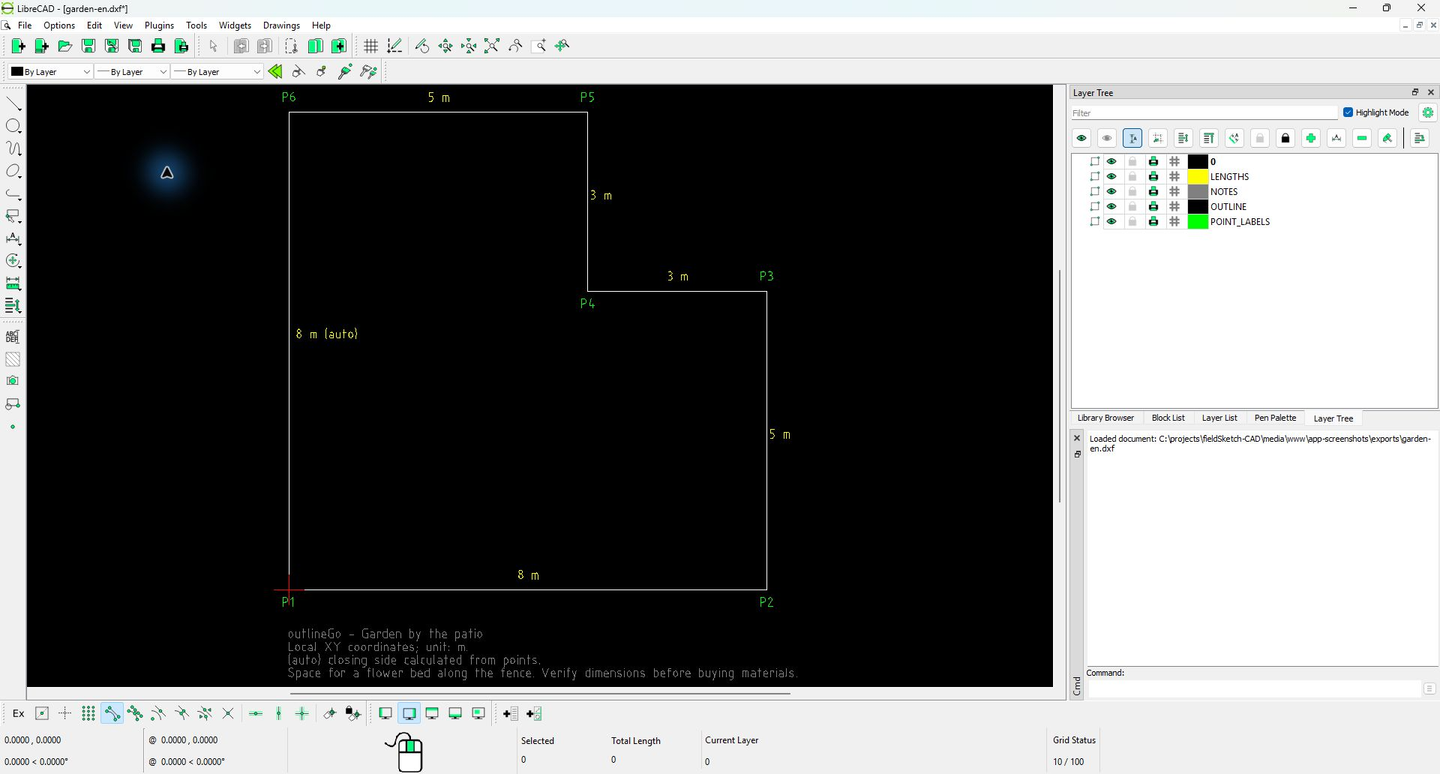This screenshot has height=774, width=1440.
Task: Toggle Exclusive Snap Mode Ex button
Action: [18, 714]
